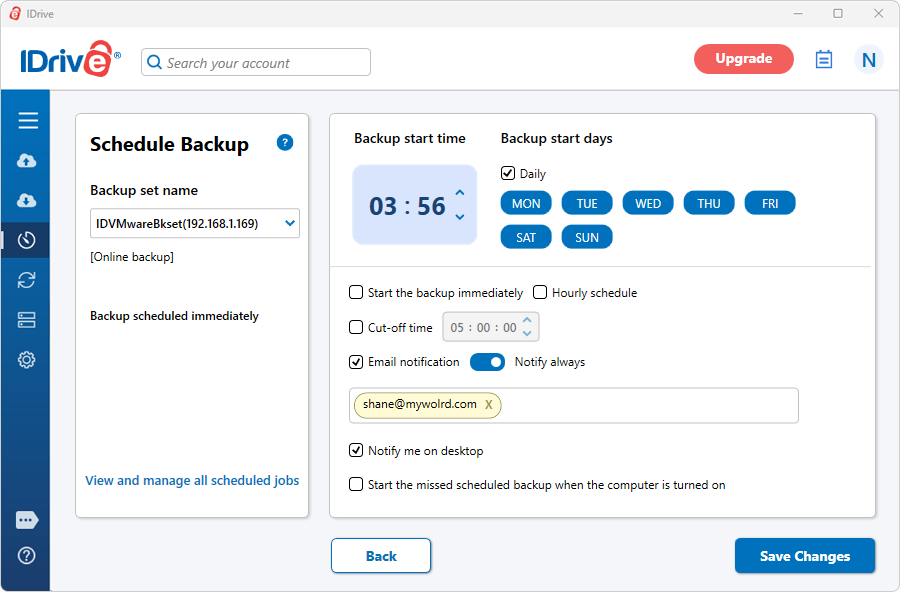This screenshot has height=592, width=900.
Task: Open the hamburger menu in sidebar
Action: 28,121
